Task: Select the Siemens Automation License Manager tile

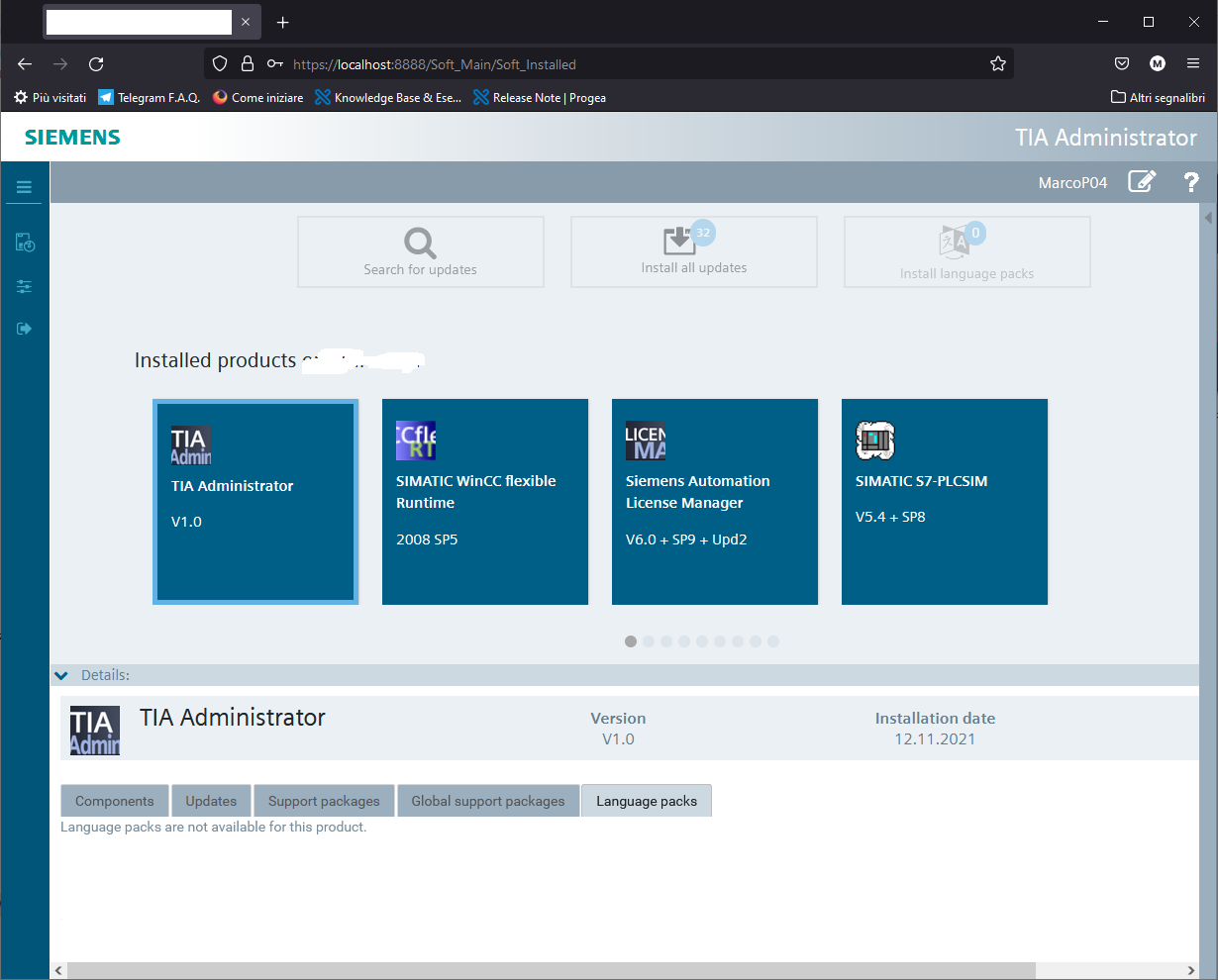Action: [715, 501]
